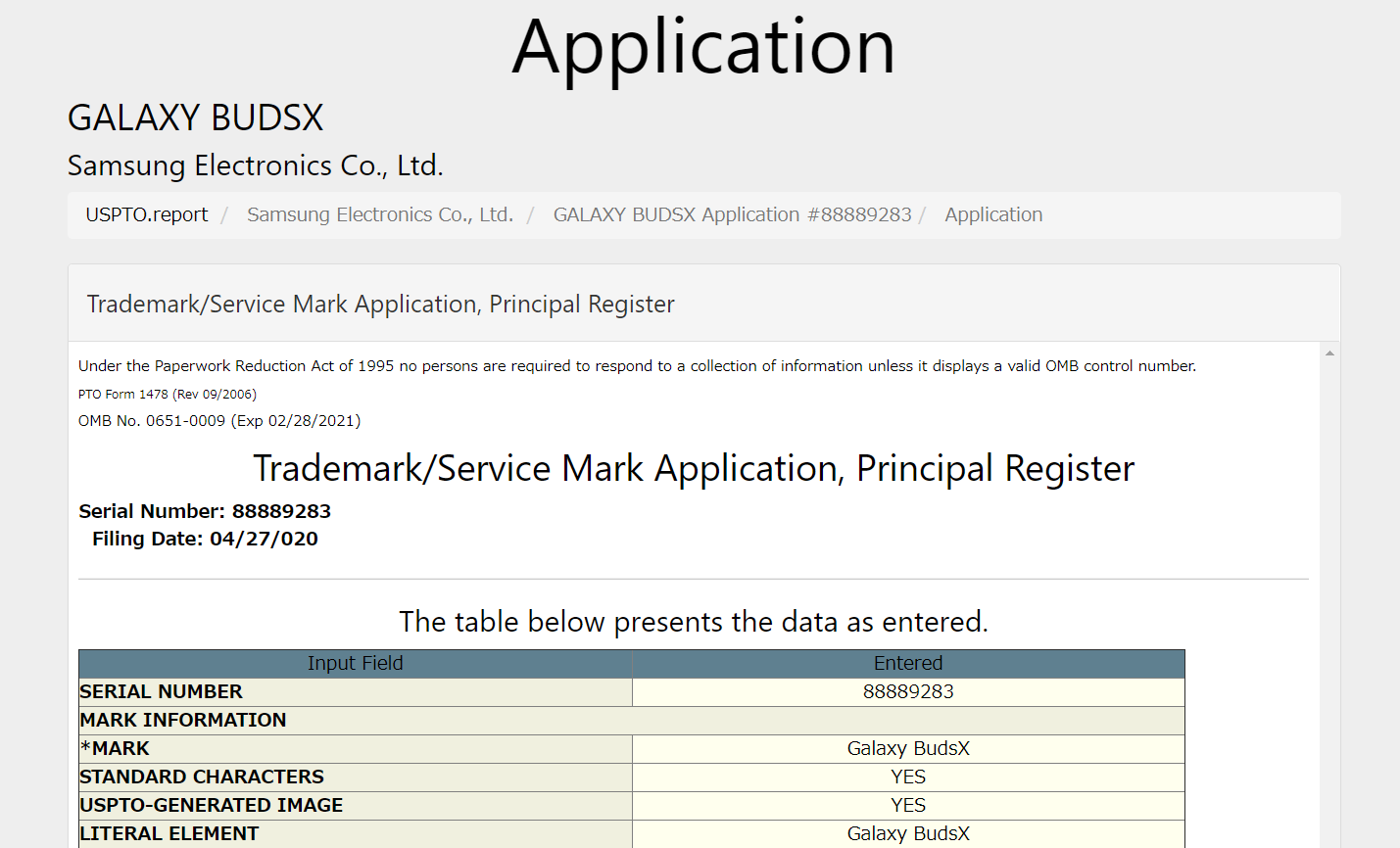This screenshot has height=848, width=1400.
Task: Open GALAXY BUDSX Application #88889283 breadcrumb
Action: 732,214
